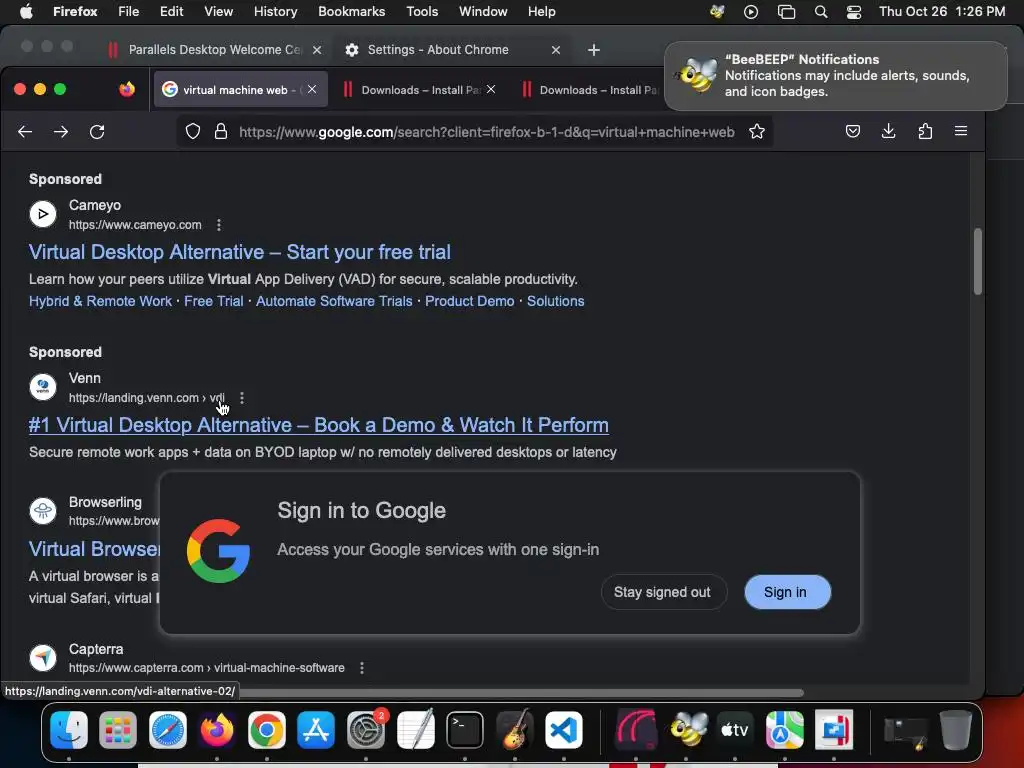Screen dimensions: 1024x768
Task: Save page to Pocket icon
Action: pos(853,131)
